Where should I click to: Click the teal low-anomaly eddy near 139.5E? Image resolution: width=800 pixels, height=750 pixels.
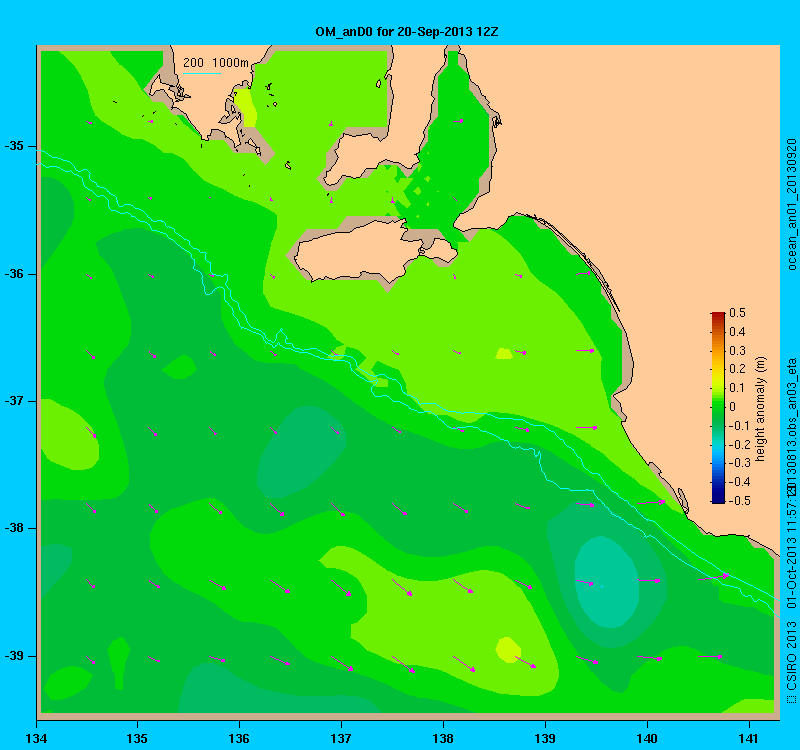coord(607,582)
